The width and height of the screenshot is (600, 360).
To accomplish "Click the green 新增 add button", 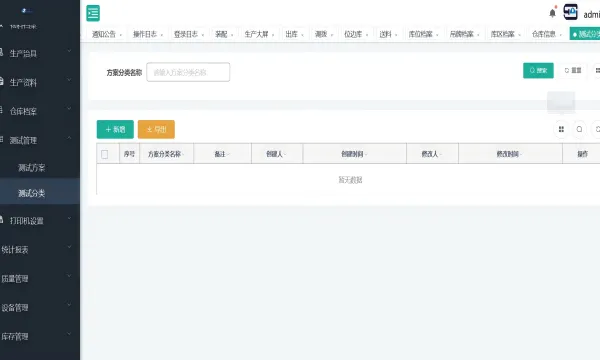I will pyautogui.click(x=115, y=129).
